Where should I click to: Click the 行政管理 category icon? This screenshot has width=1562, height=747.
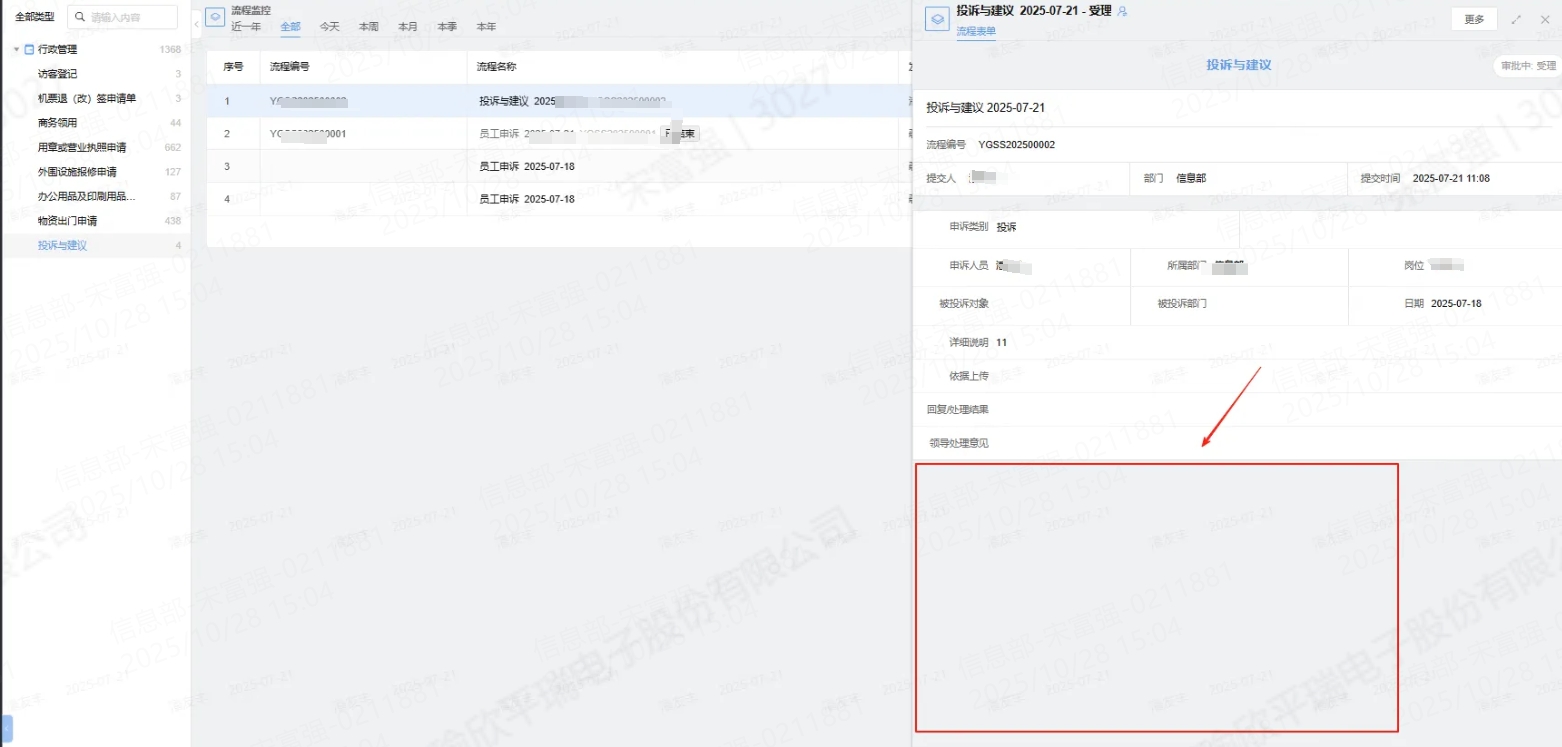29,49
